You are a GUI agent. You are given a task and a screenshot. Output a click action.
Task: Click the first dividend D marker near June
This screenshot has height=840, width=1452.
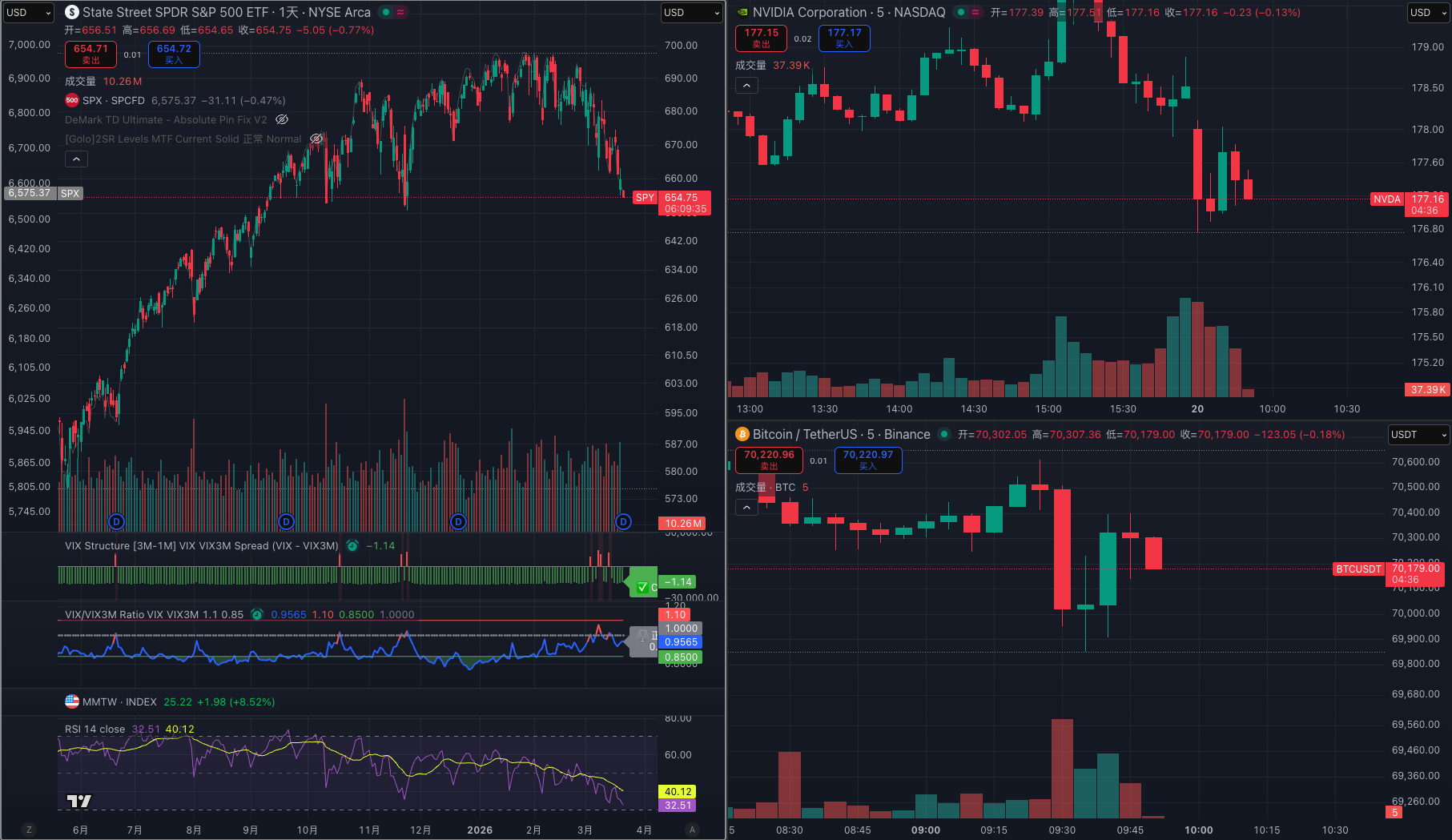(x=116, y=522)
